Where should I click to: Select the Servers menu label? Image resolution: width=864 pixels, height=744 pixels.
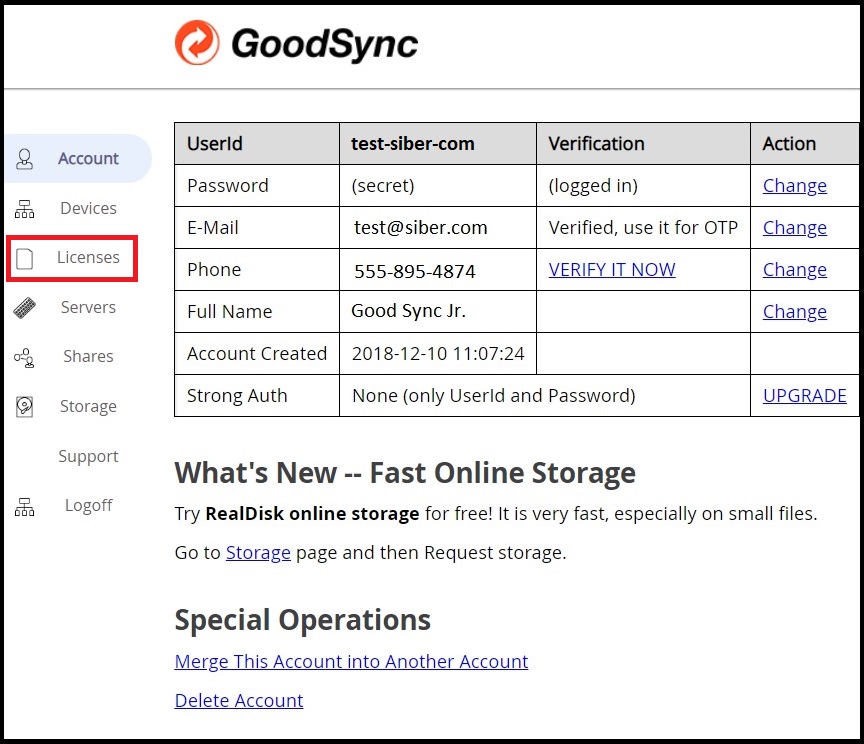coord(88,307)
